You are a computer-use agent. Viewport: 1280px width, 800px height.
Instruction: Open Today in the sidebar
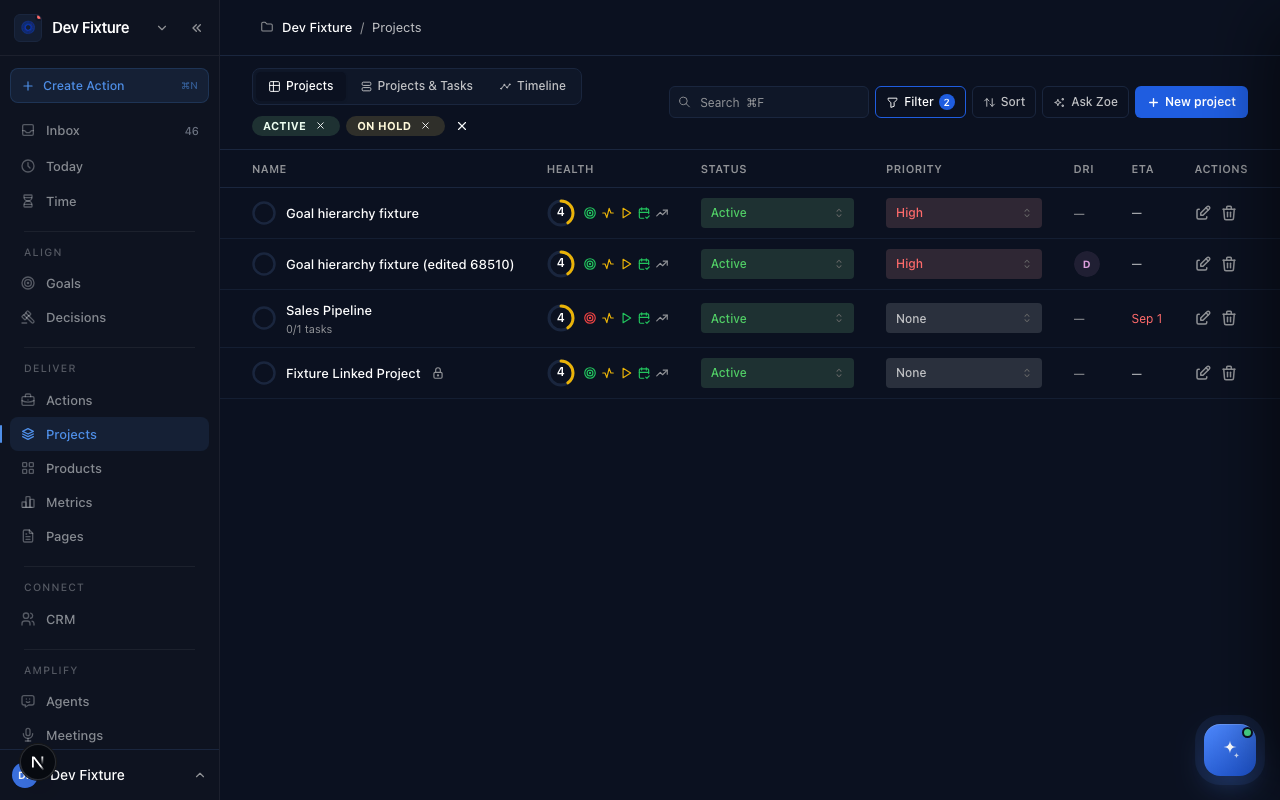click(x=109, y=166)
